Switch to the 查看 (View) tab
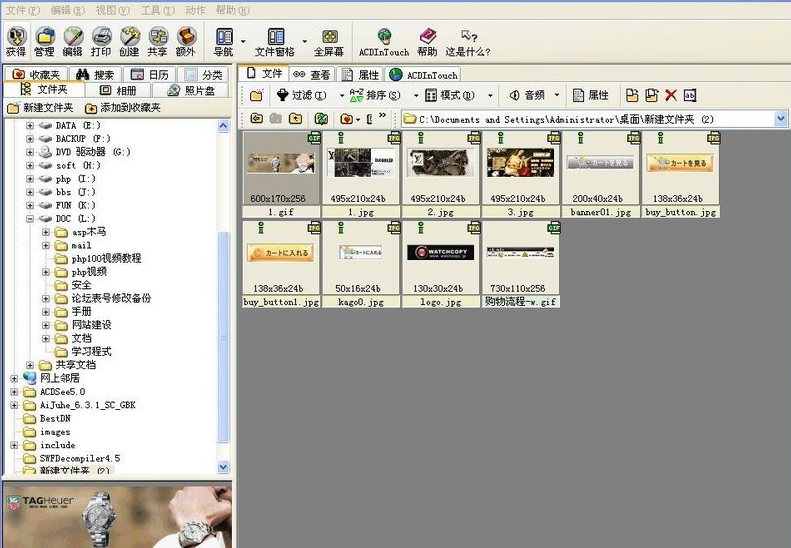Image resolution: width=791 pixels, height=548 pixels. 312,75
